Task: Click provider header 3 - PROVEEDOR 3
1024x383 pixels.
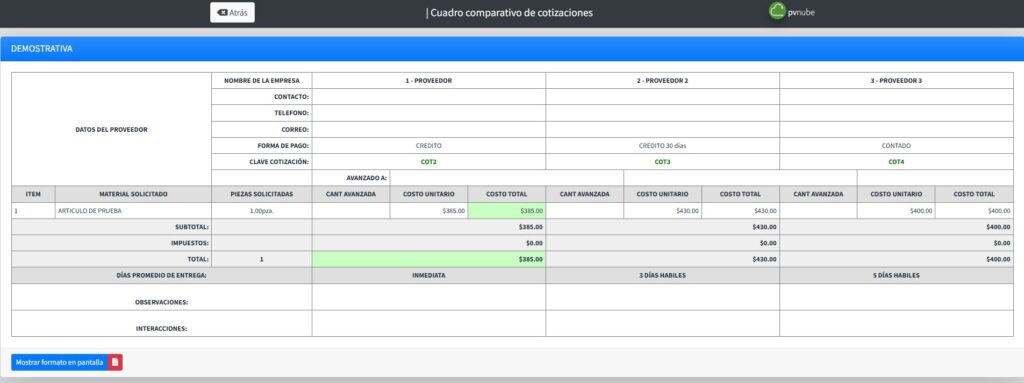Action: pos(896,80)
